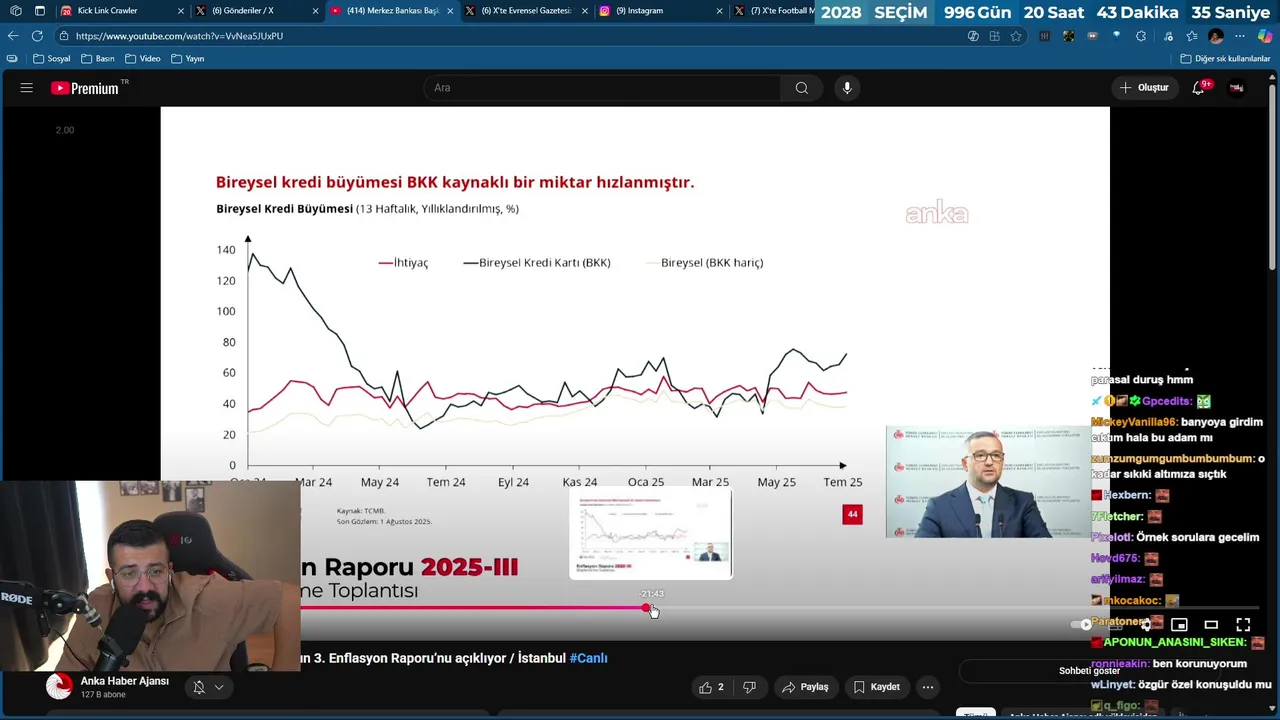Dislike the video thumbs down
1280x720 pixels.
click(749, 687)
